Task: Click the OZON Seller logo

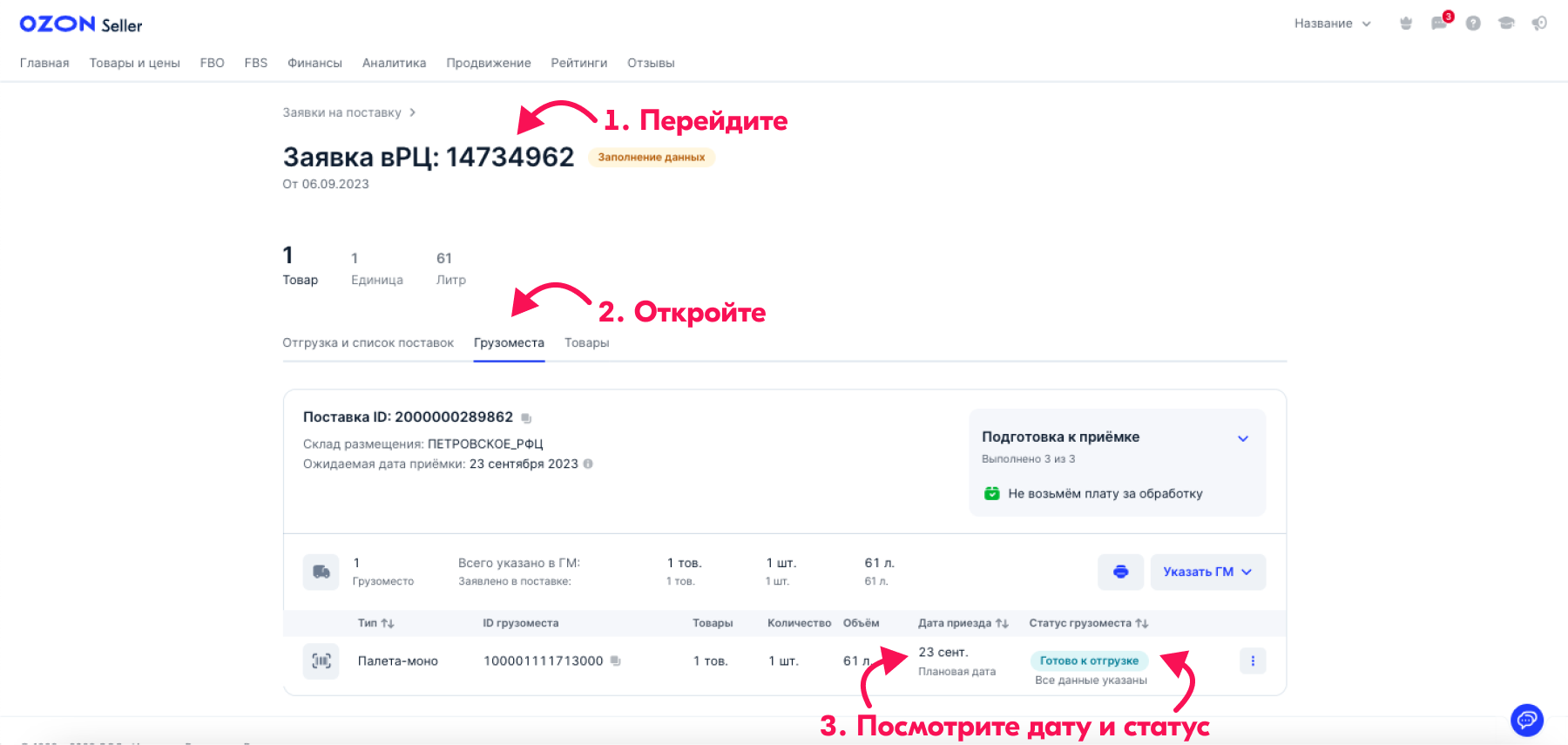Action: (x=81, y=24)
